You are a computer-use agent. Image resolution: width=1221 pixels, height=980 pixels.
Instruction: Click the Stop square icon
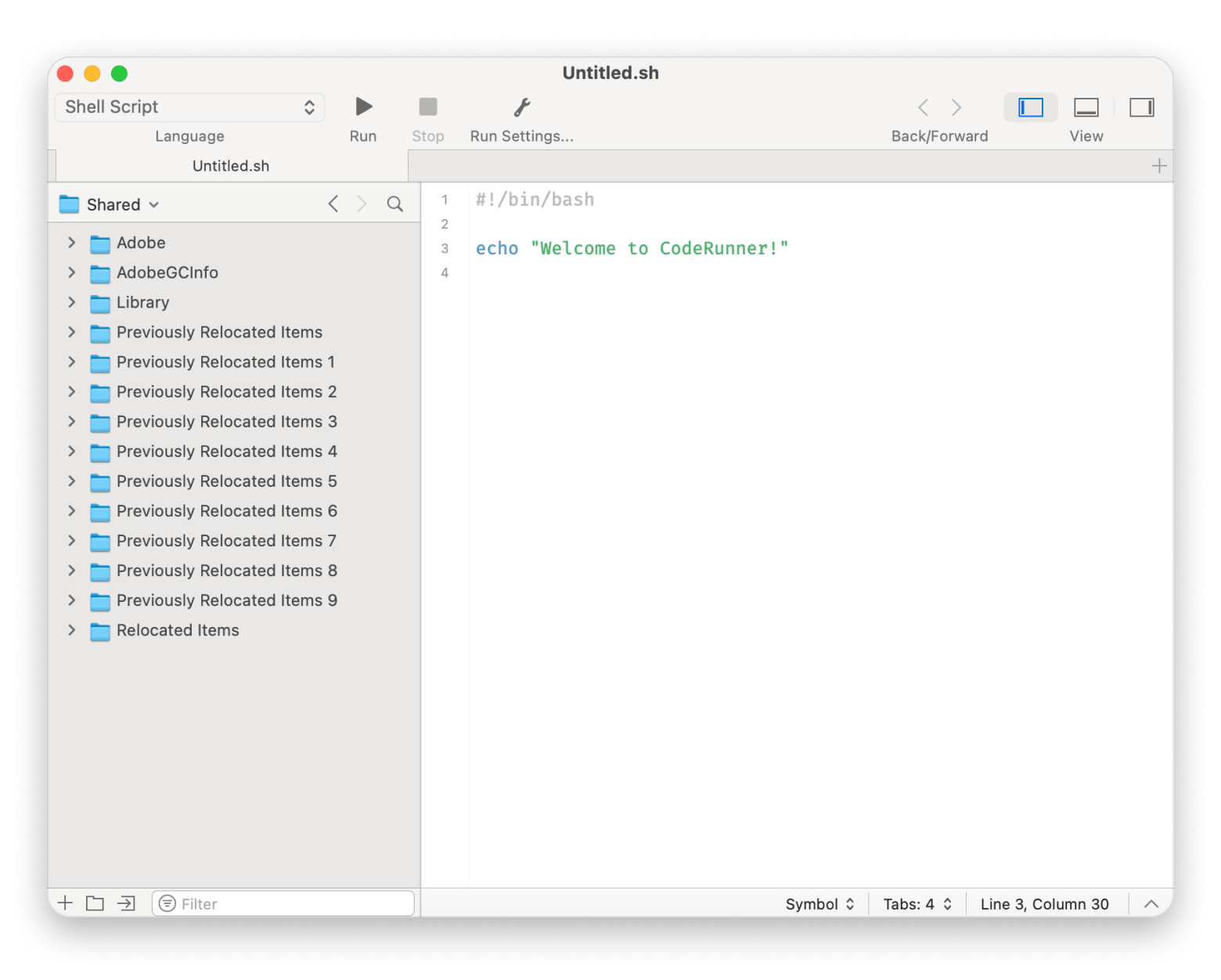point(428,106)
